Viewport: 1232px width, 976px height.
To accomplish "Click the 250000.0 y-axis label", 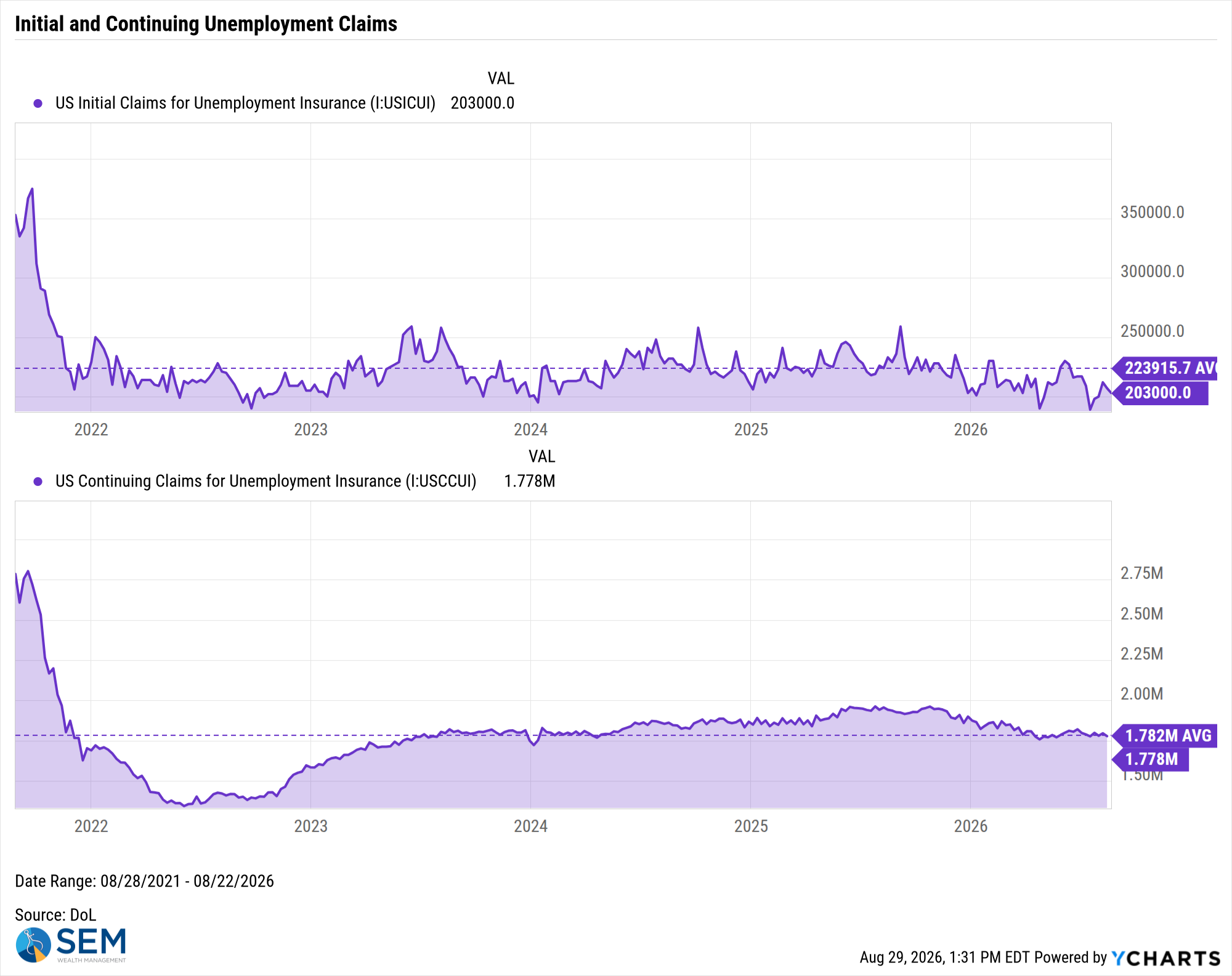I will (x=1152, y=331).
